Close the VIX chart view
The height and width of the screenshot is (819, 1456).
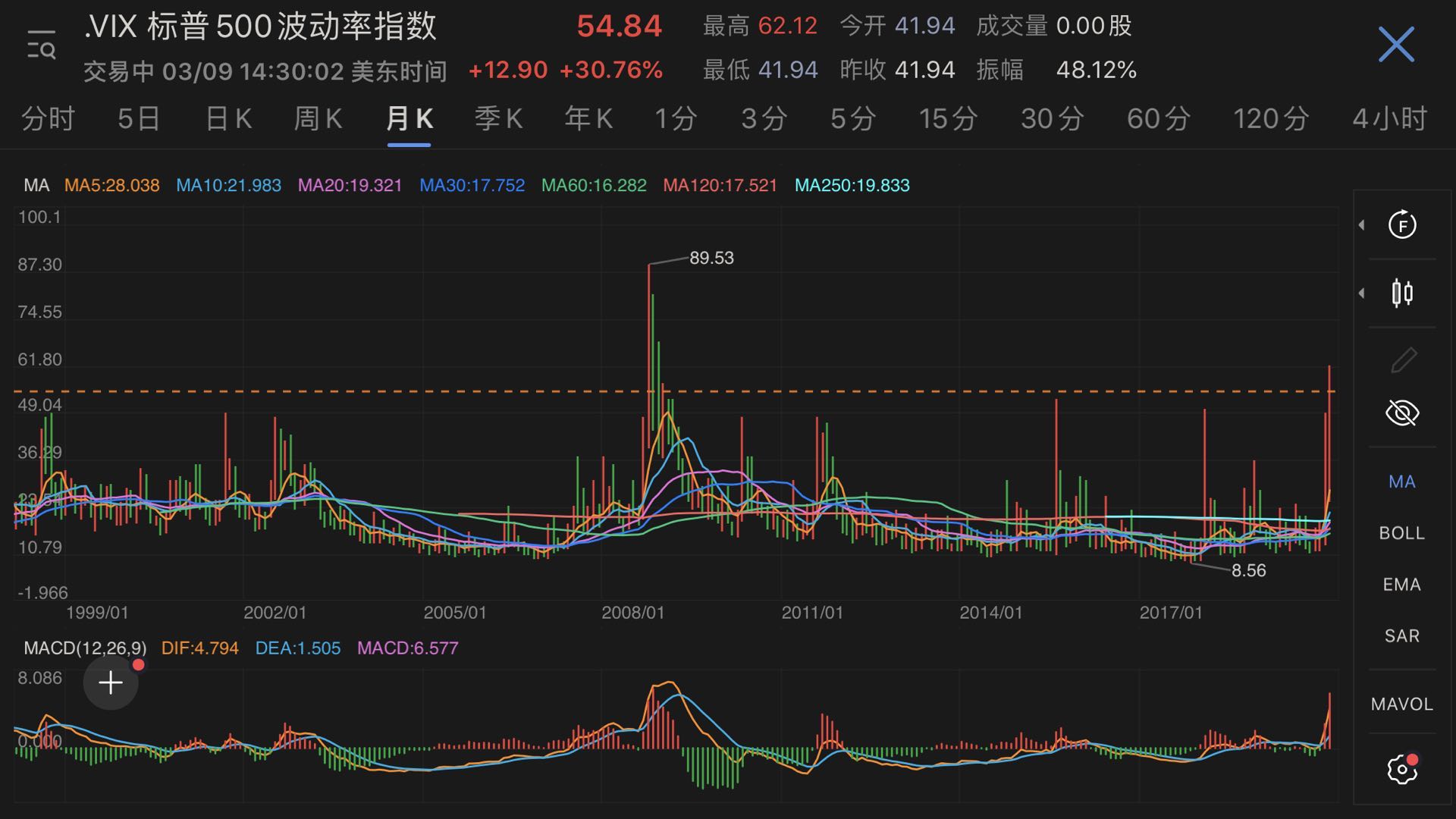click(1396, 45)
